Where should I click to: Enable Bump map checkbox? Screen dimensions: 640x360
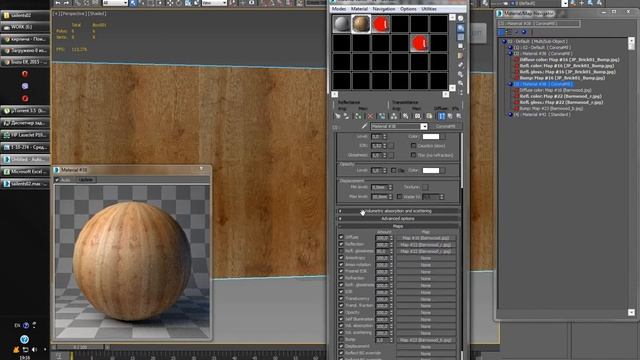pyautogui.click(x=341, y=339)
